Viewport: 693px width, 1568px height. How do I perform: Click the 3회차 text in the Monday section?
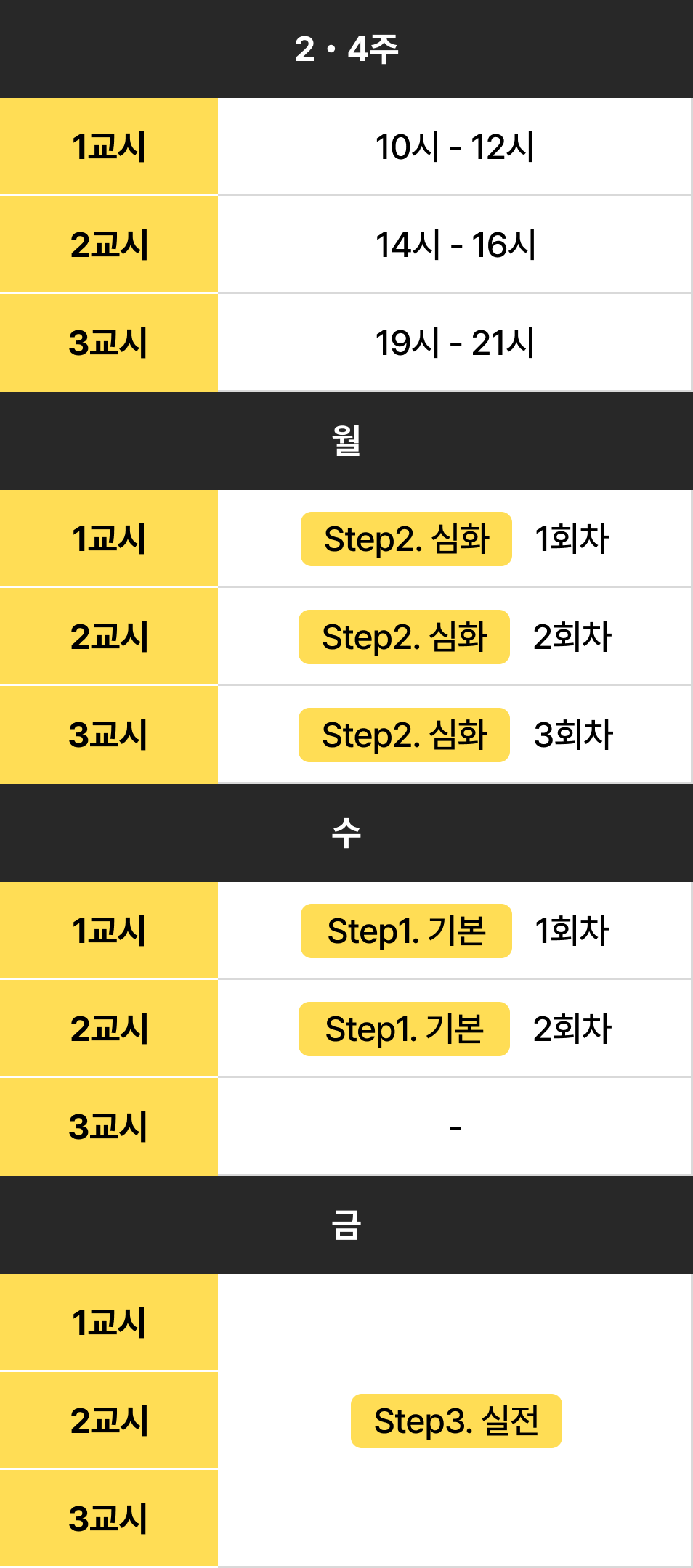pos(573,735)
